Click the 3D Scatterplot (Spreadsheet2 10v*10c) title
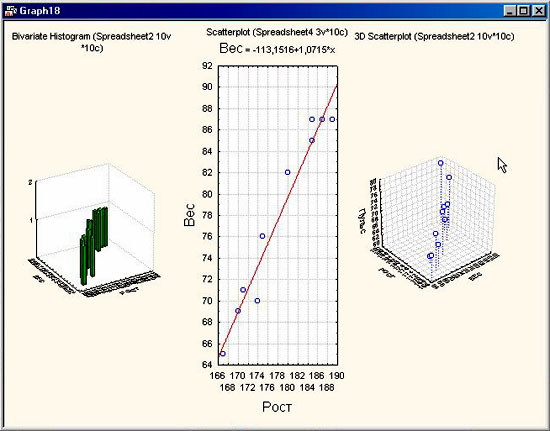 click(x=434, y=36)
